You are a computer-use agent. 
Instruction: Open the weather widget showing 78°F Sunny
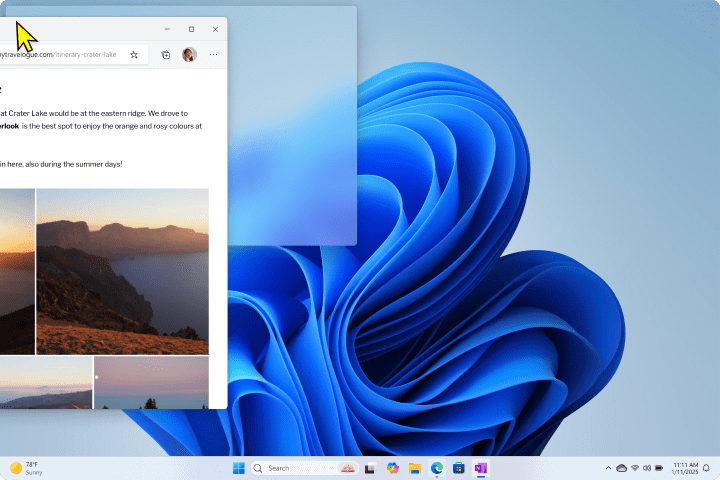[27, 468]
